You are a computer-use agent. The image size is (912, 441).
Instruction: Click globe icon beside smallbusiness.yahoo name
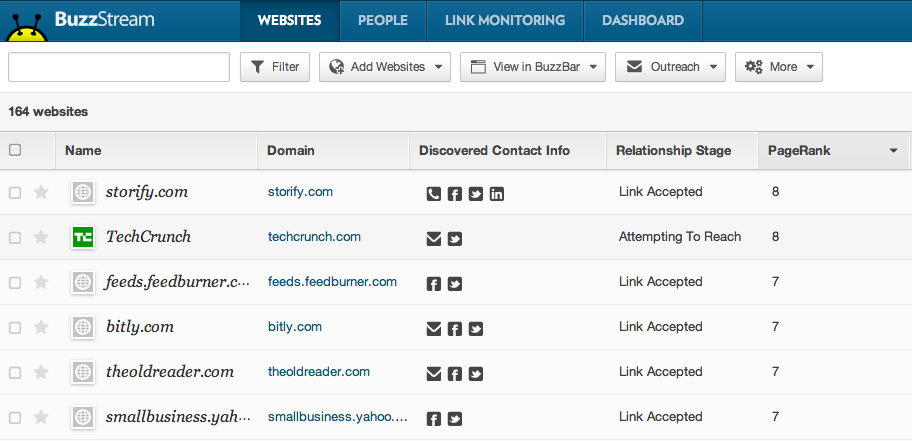pyautogui.click(x=83, y=417)
